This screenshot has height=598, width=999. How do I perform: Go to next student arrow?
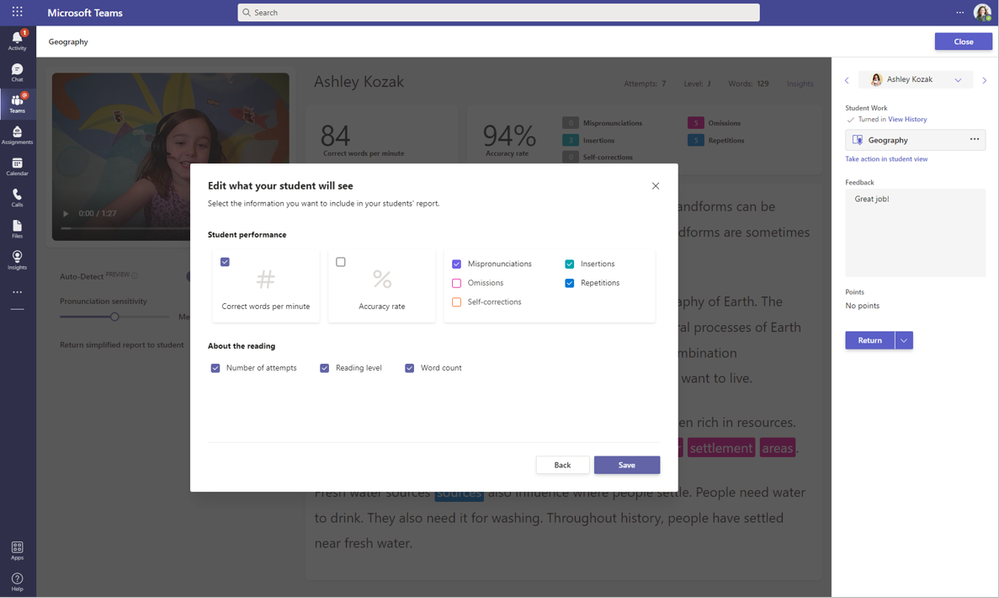pyautogui.click(x=984, y=80)
